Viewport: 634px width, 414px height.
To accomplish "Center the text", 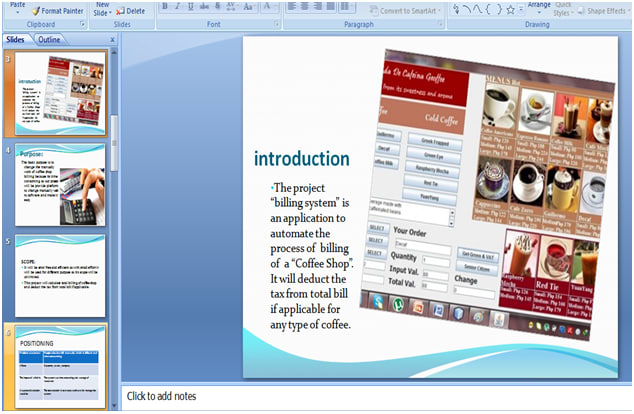I will [304, 6].
